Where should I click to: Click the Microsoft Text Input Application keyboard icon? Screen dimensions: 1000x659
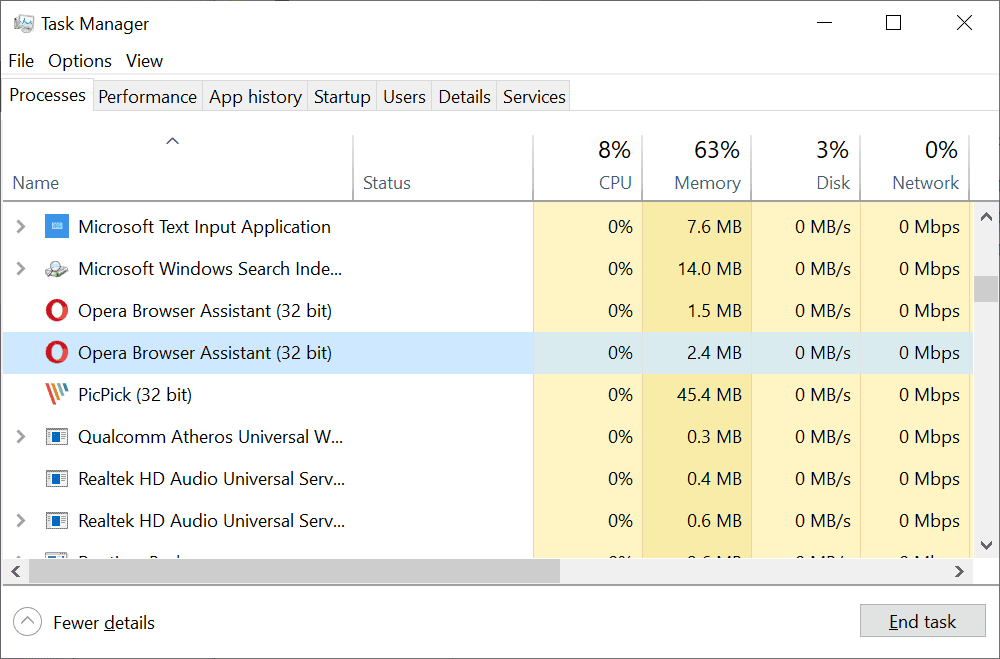point(57,227)
